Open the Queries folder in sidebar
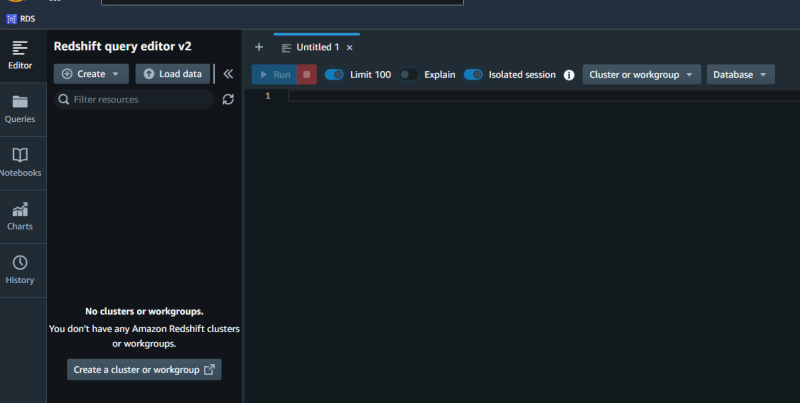 [x=20, y=109]
